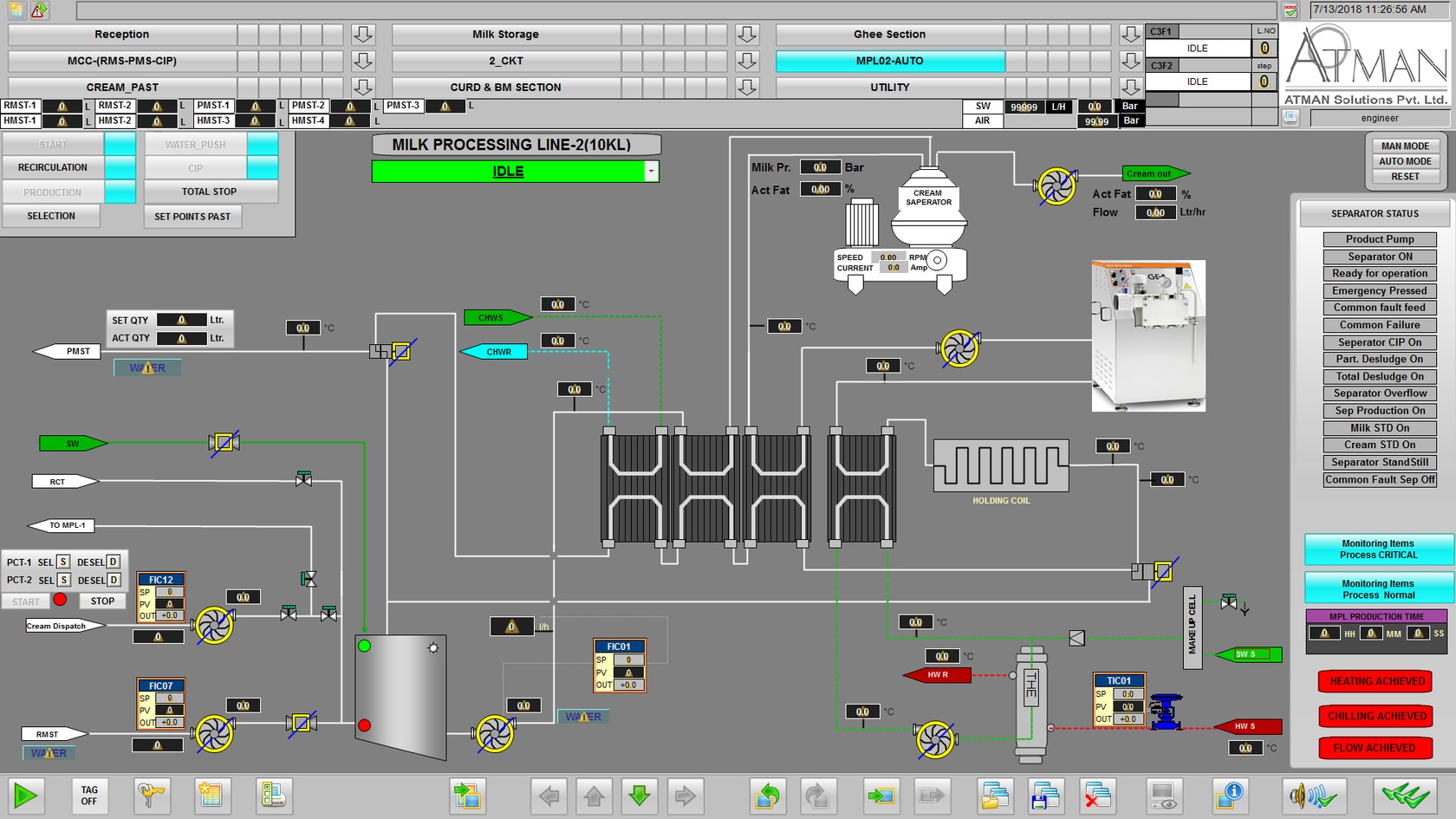Click the red HEATING ACHIEVED indicator
Viewport: 1456px width, 819px height.
coord(1376,681)
